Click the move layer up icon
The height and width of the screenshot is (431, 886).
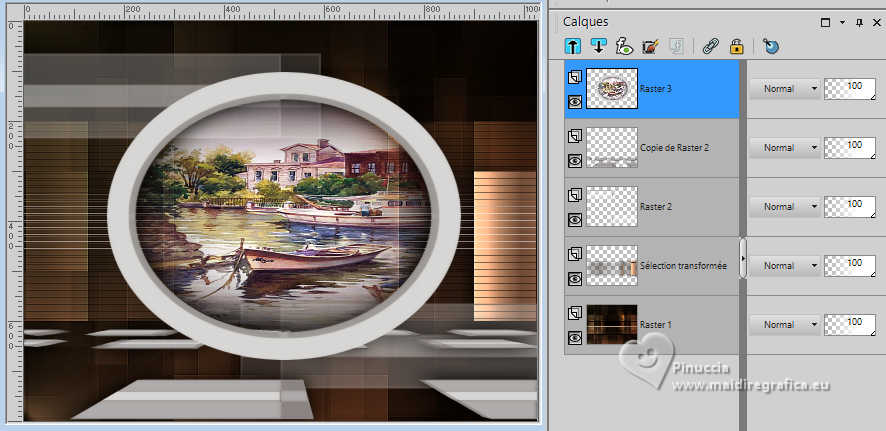coord(573,46)
